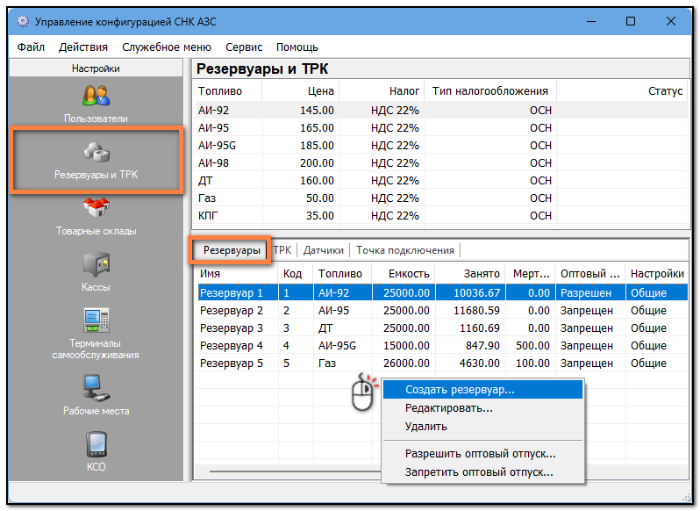Maximize the Управление конфигурацией window
Viewport: 700px width, 511px height.
pyautogui.click(x=630, y=21)
